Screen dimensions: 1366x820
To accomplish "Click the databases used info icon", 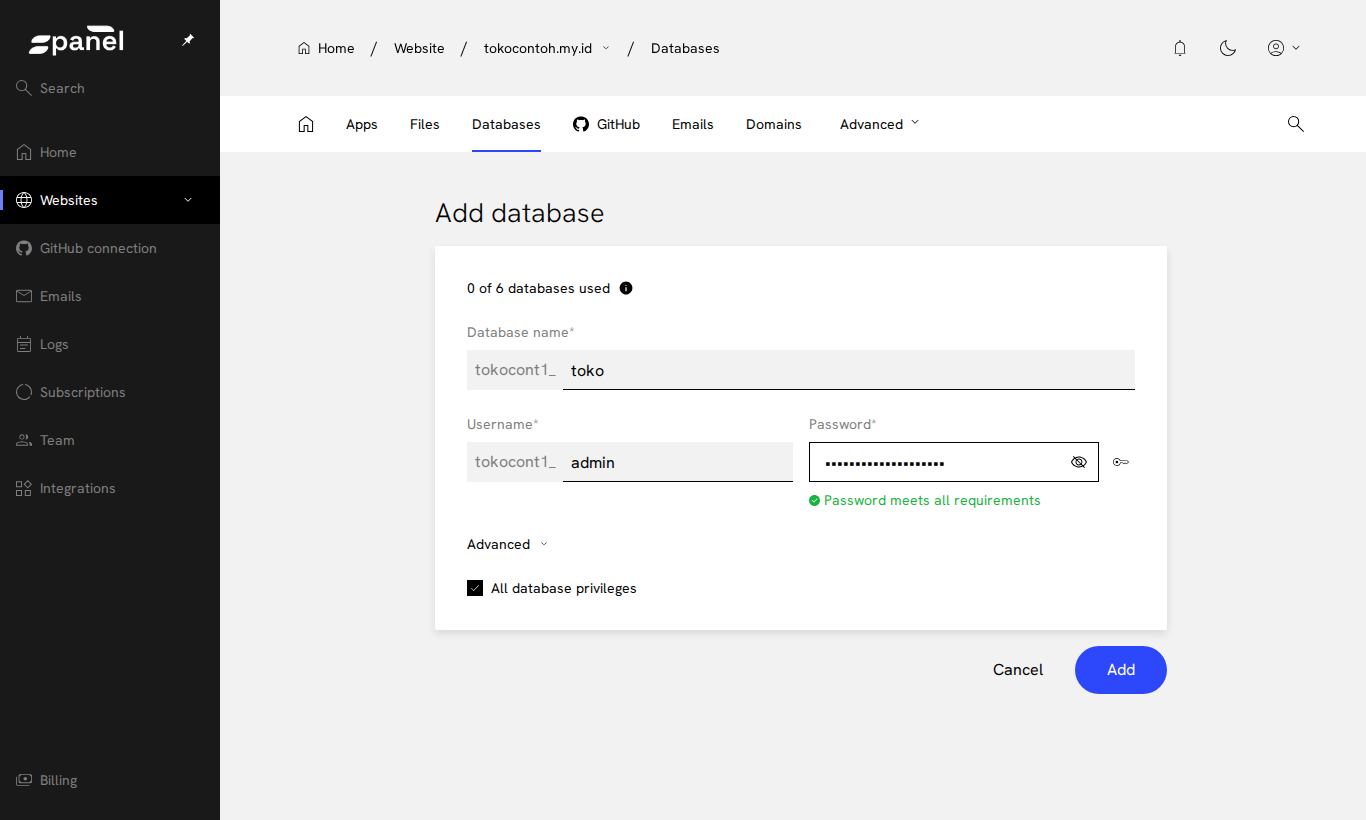I will coord(626,288).
